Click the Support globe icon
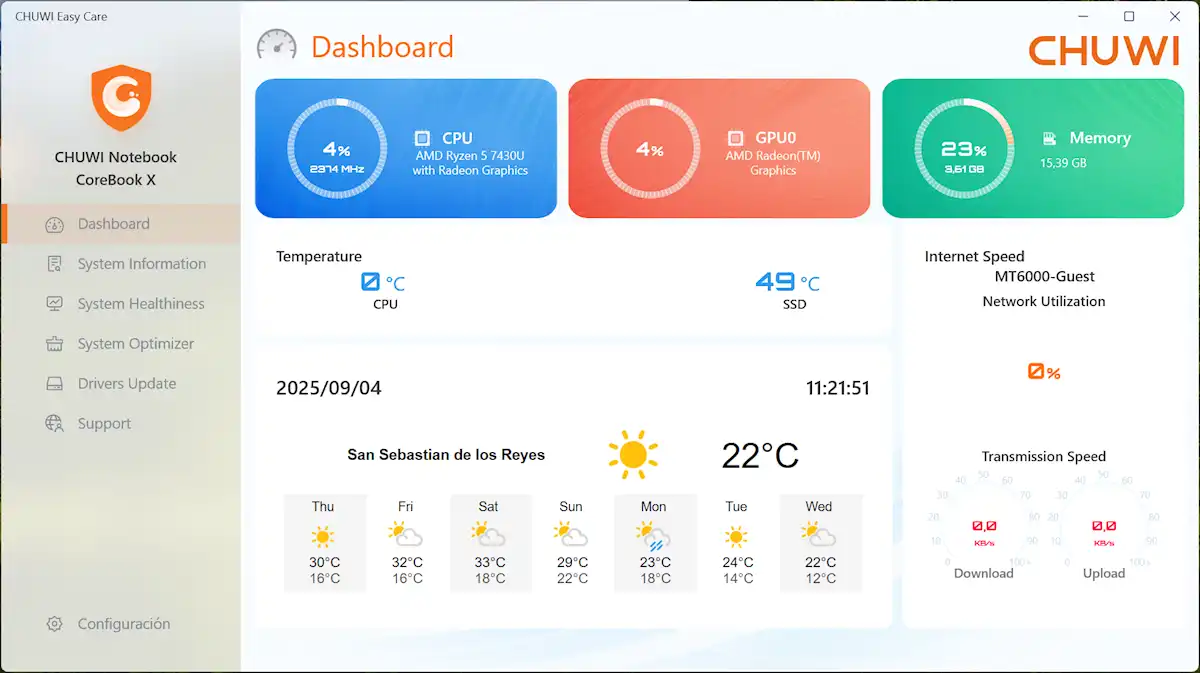The image size is (1200, 673). click(55, 424)
